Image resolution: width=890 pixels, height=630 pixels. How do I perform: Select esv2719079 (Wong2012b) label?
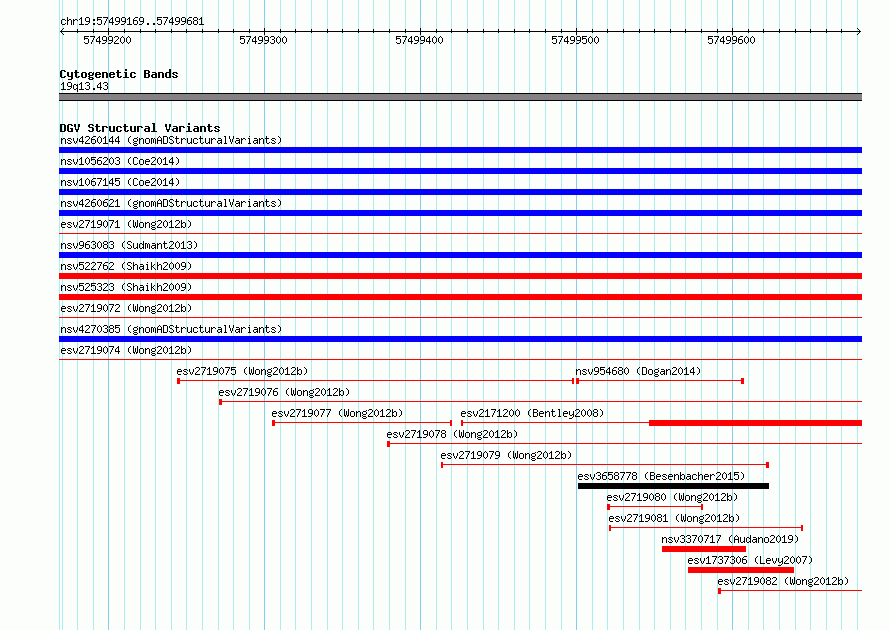coord(506,455)
